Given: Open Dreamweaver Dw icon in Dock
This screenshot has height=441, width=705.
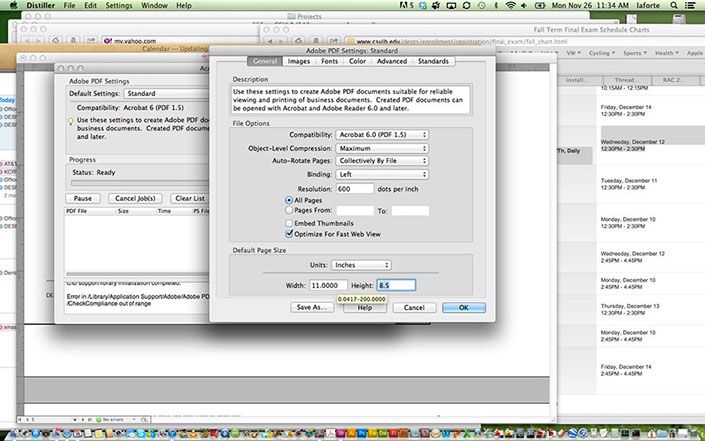Looking at the screenshot, I should 383,433.
